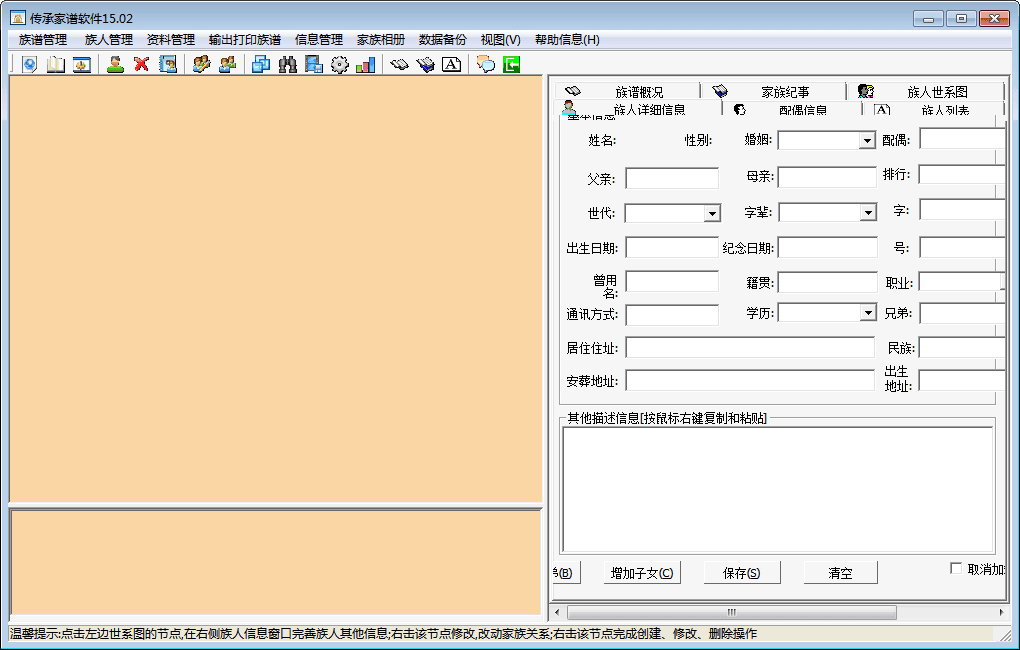Image resolution: width=1020 pixels, height=650 pixels.
Task: Focus the 民族 input field
Action: (961, 347)
